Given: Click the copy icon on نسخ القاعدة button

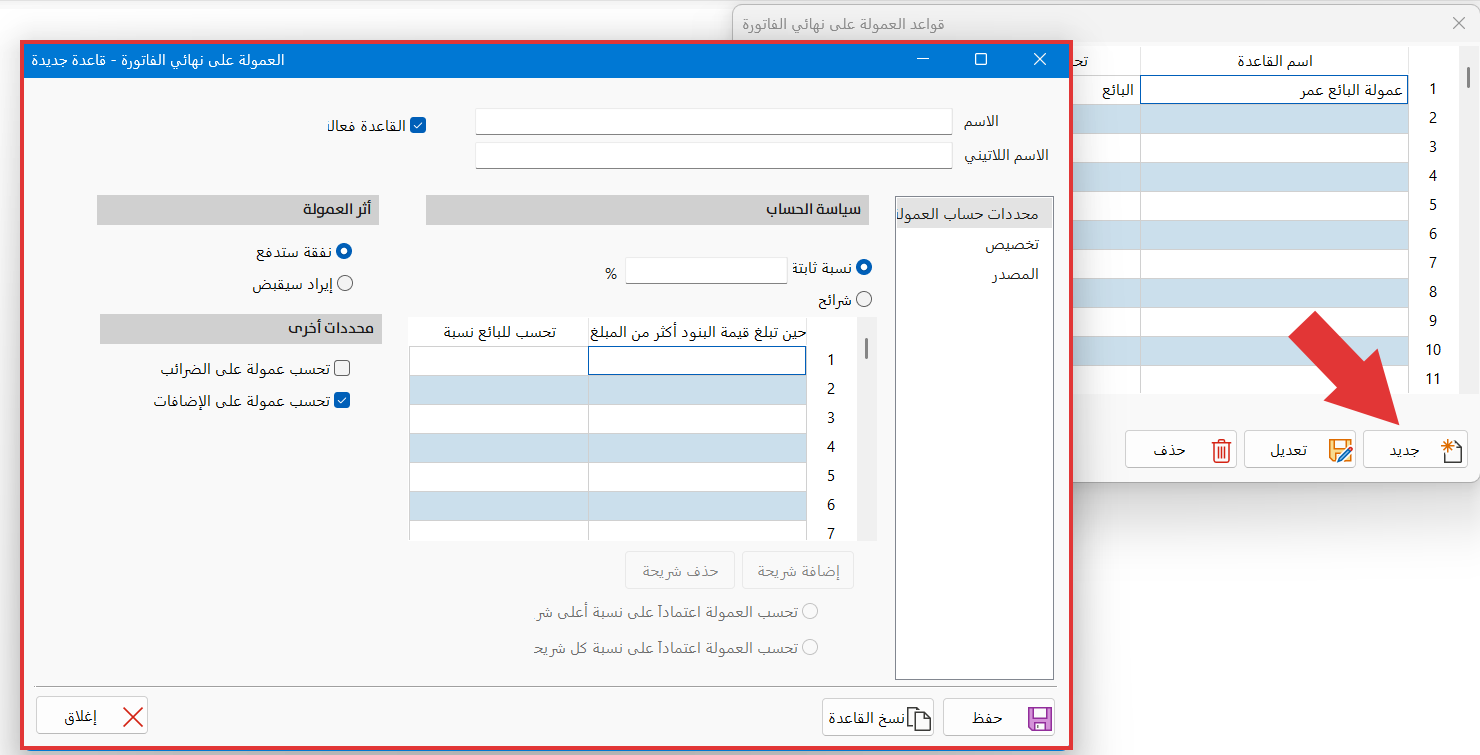Looking at the screenshot, I should (x=918, y=718).
